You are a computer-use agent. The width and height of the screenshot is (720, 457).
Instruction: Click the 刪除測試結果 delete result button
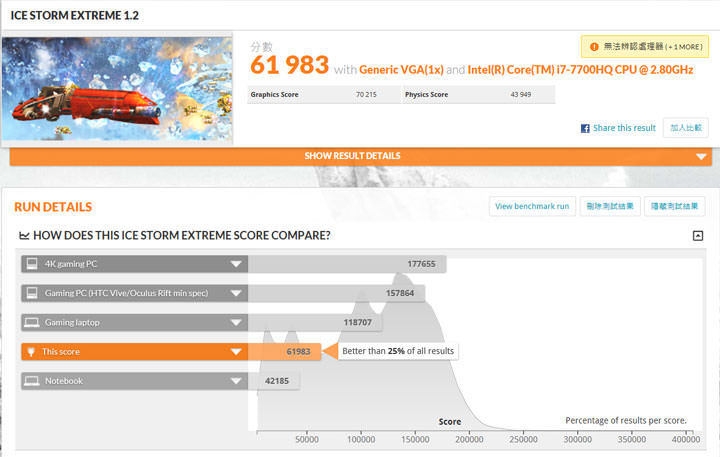click(609, 206)
